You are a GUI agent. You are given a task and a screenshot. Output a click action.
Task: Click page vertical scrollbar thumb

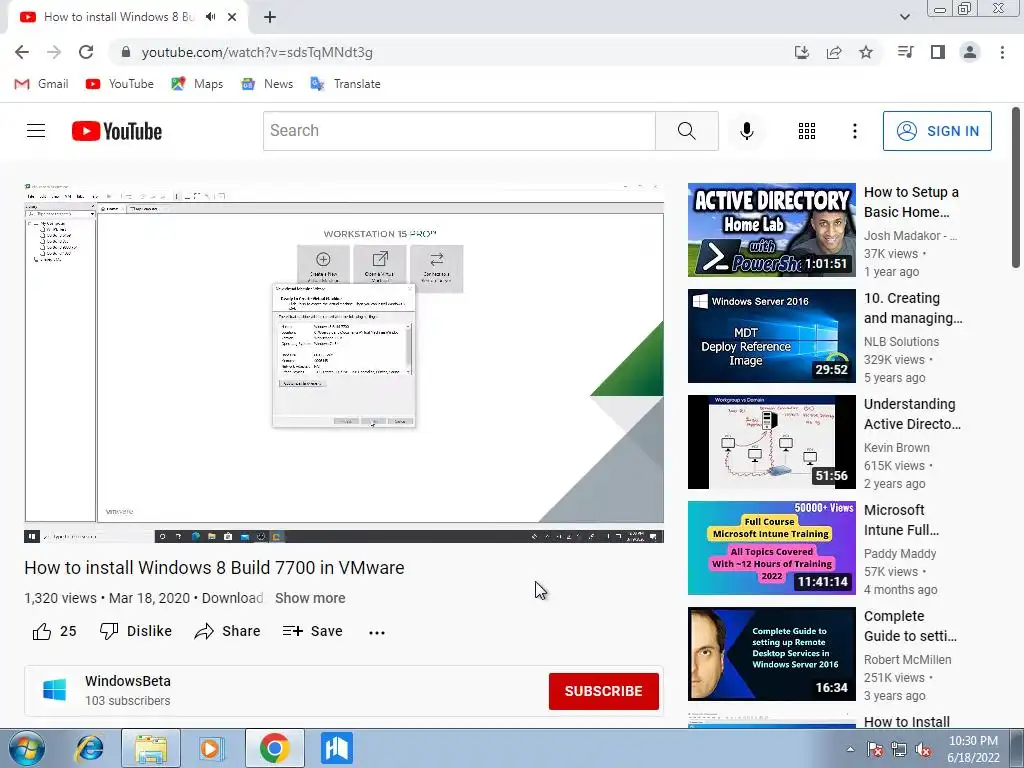coord(1016,187)
